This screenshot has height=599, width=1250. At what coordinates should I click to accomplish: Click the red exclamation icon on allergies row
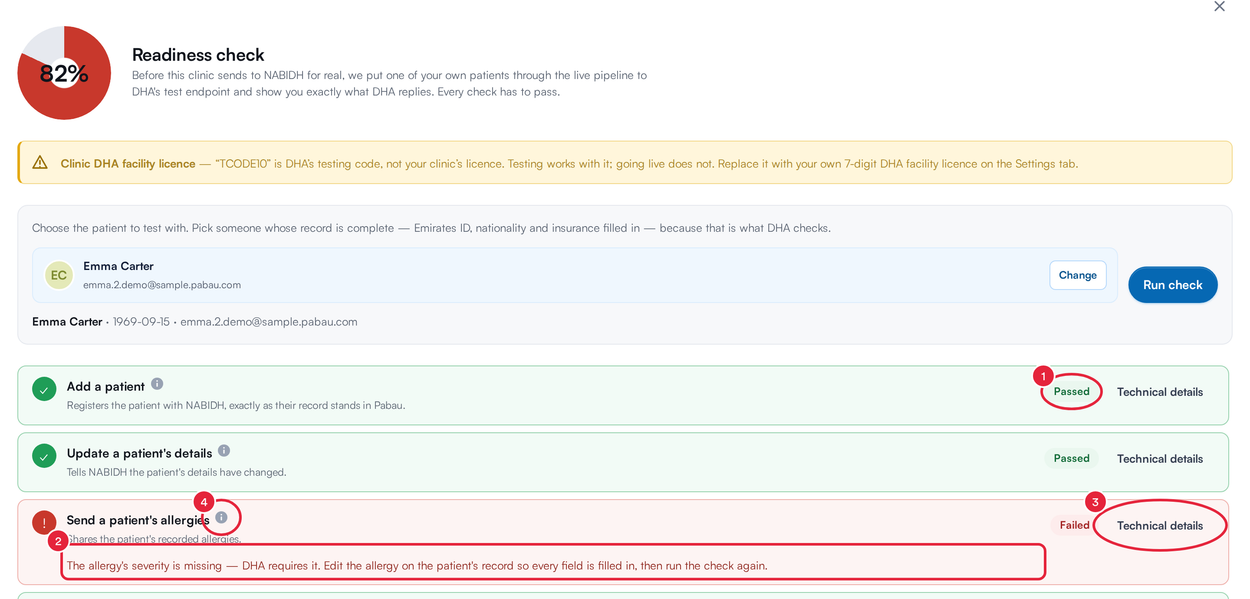click(x=44, y=523)
